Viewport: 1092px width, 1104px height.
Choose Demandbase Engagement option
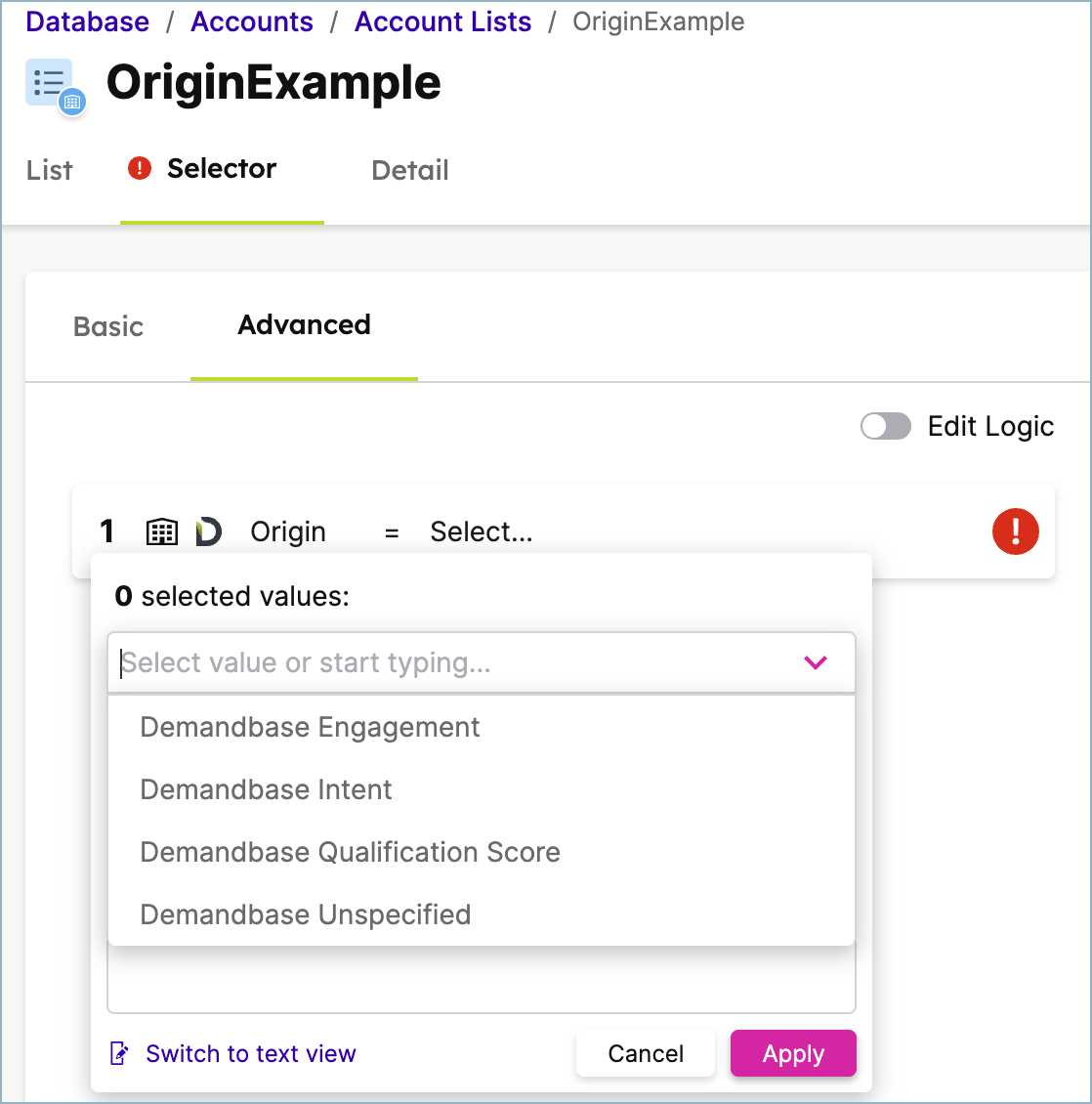pyautogui.click(x=482, y=727)
